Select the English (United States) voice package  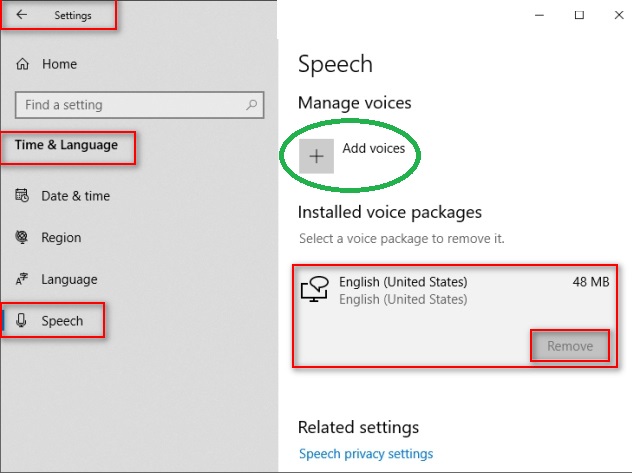coord(455,315)
